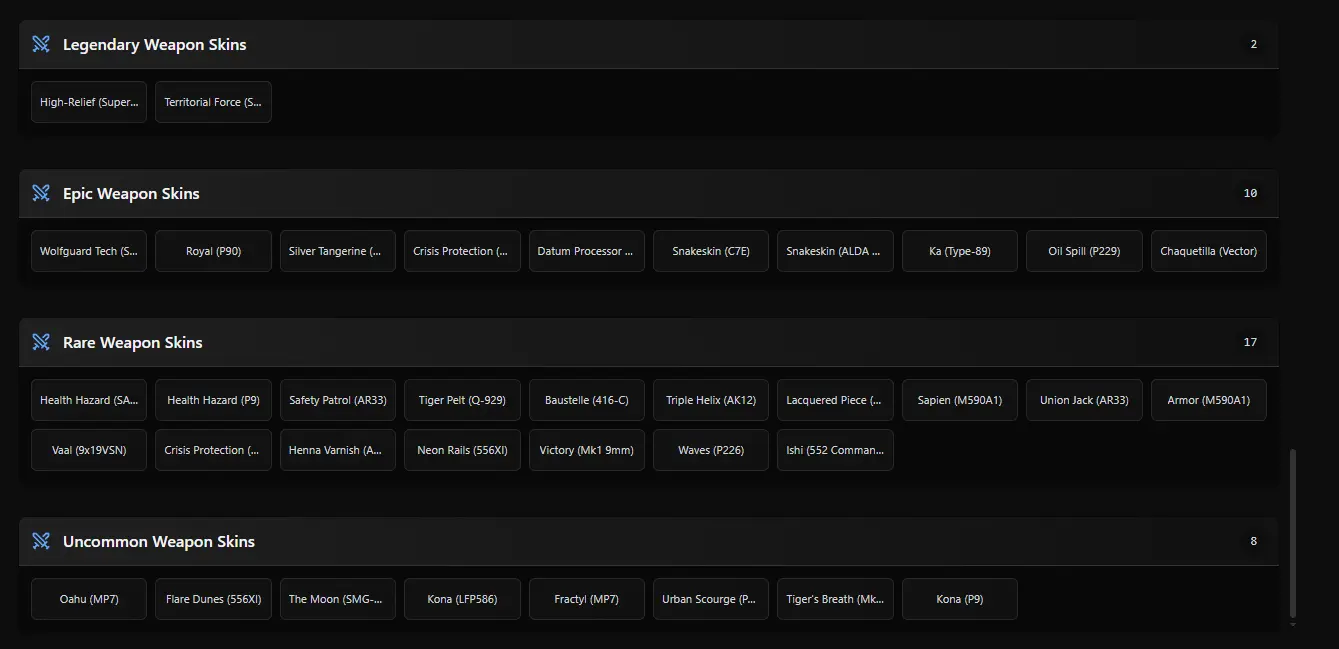Open the Chaquetilla (Vector) skin
The width and height of the screenshot is (1339, 649).
1208,251
